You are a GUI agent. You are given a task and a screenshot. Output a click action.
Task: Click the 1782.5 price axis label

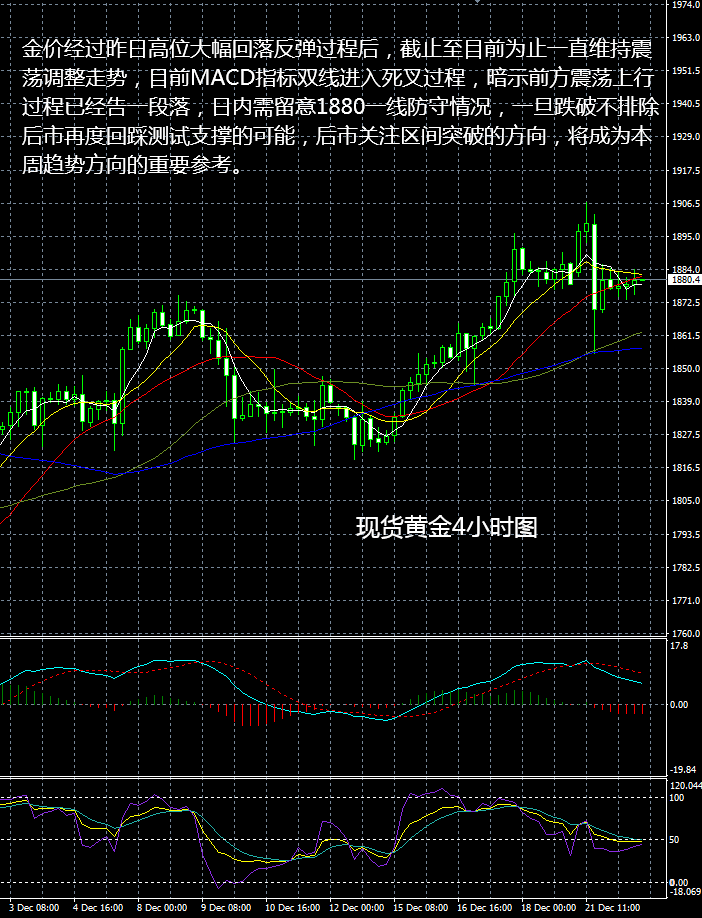pyautogui.click(x=686, y=568)
